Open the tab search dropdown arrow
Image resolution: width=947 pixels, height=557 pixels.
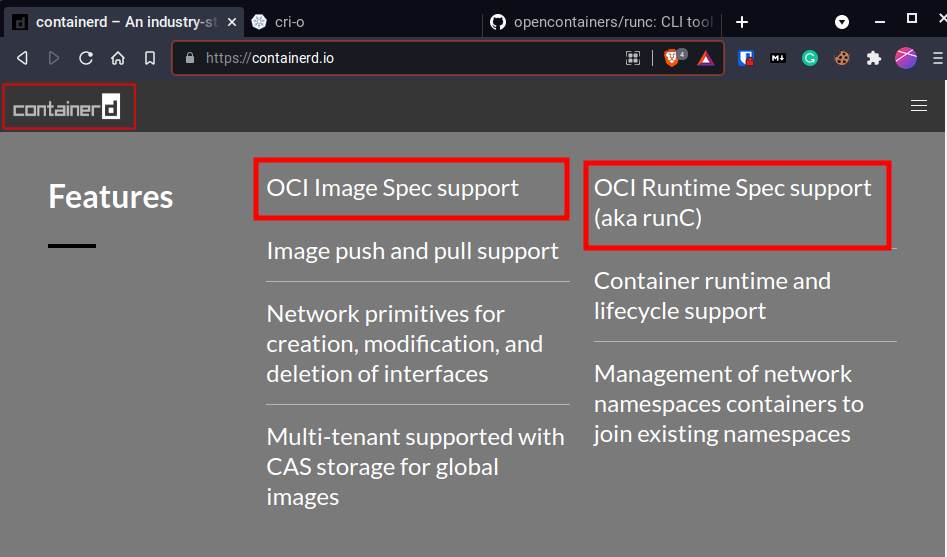pos(841,22)
